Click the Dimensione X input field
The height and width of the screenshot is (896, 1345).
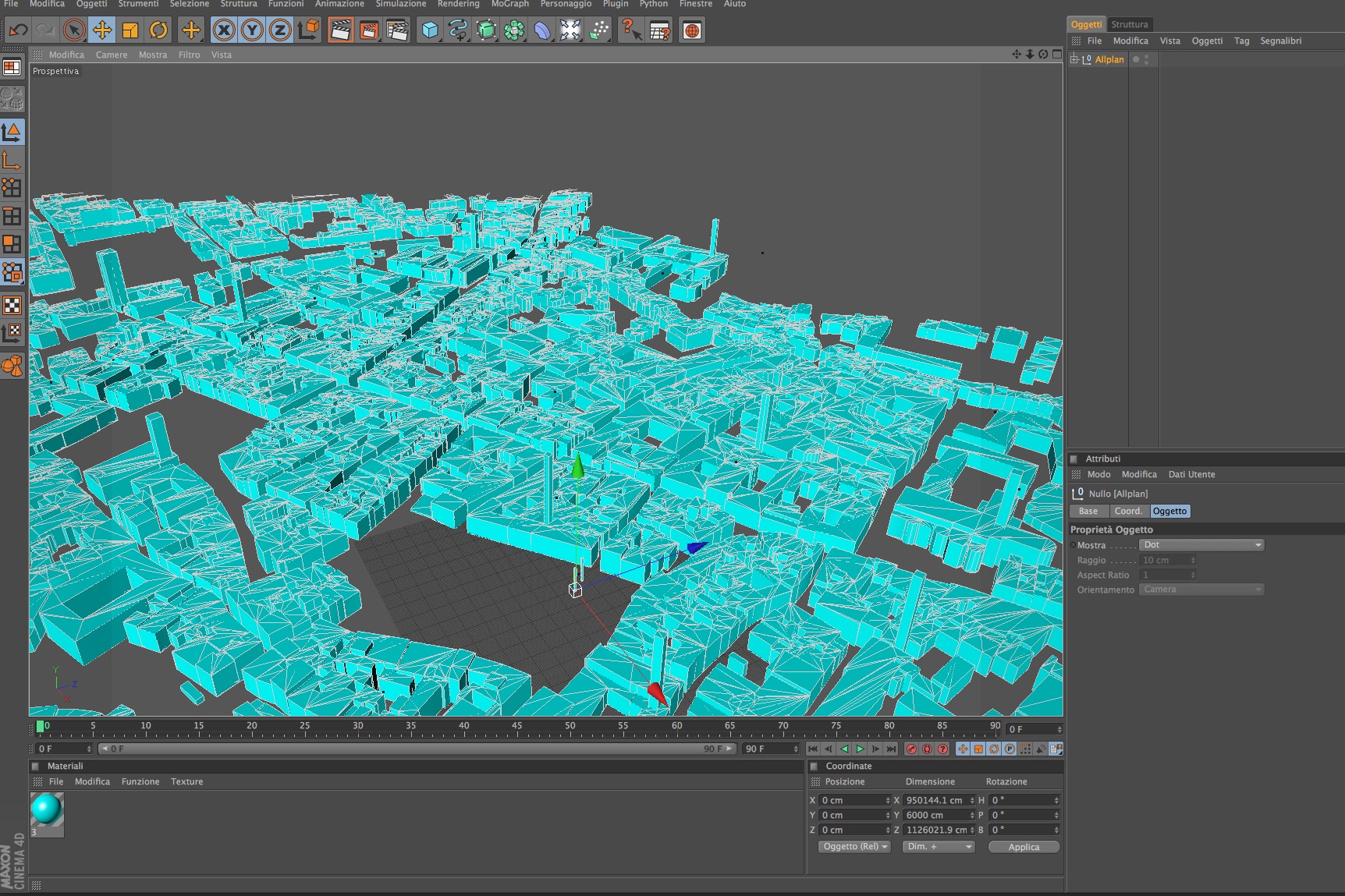pos(935,800)
